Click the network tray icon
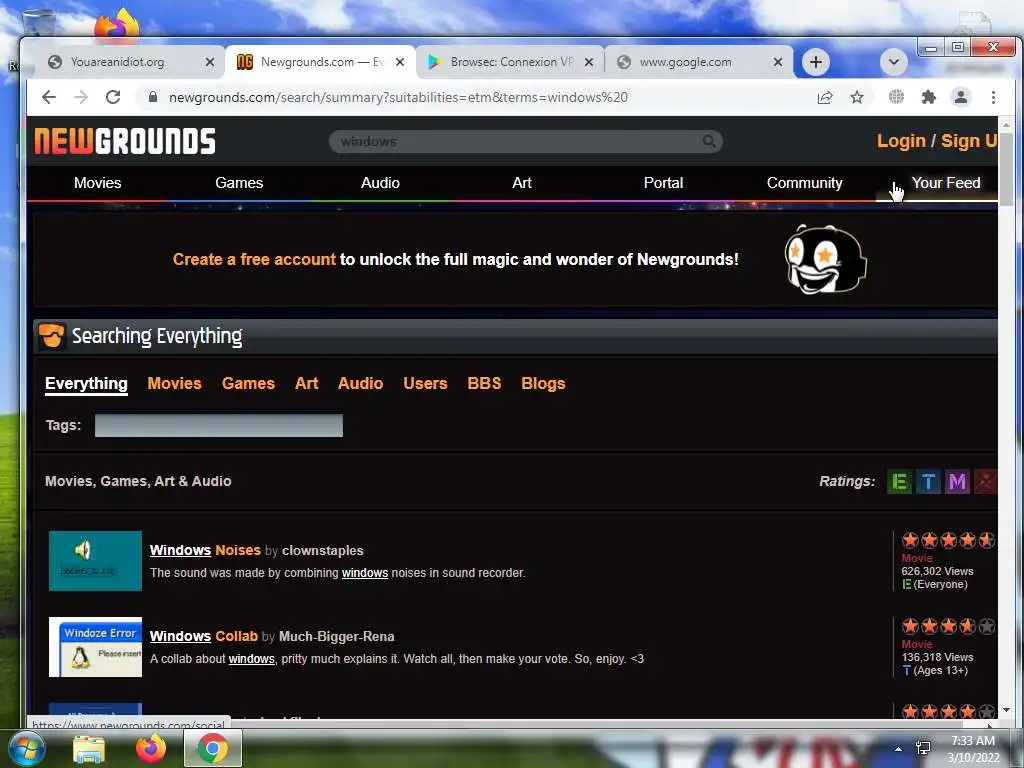 coord(923,748)
